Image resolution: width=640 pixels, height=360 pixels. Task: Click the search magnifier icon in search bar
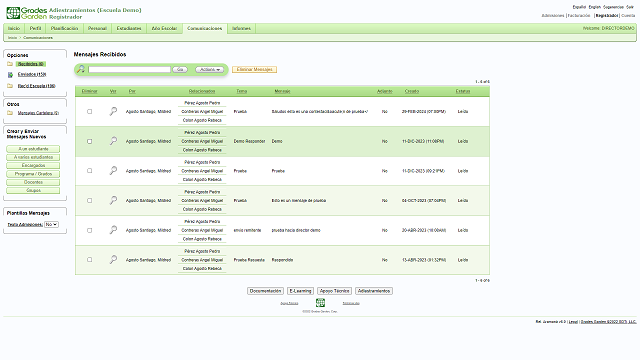pyautogui.click(x=81, y=69)
